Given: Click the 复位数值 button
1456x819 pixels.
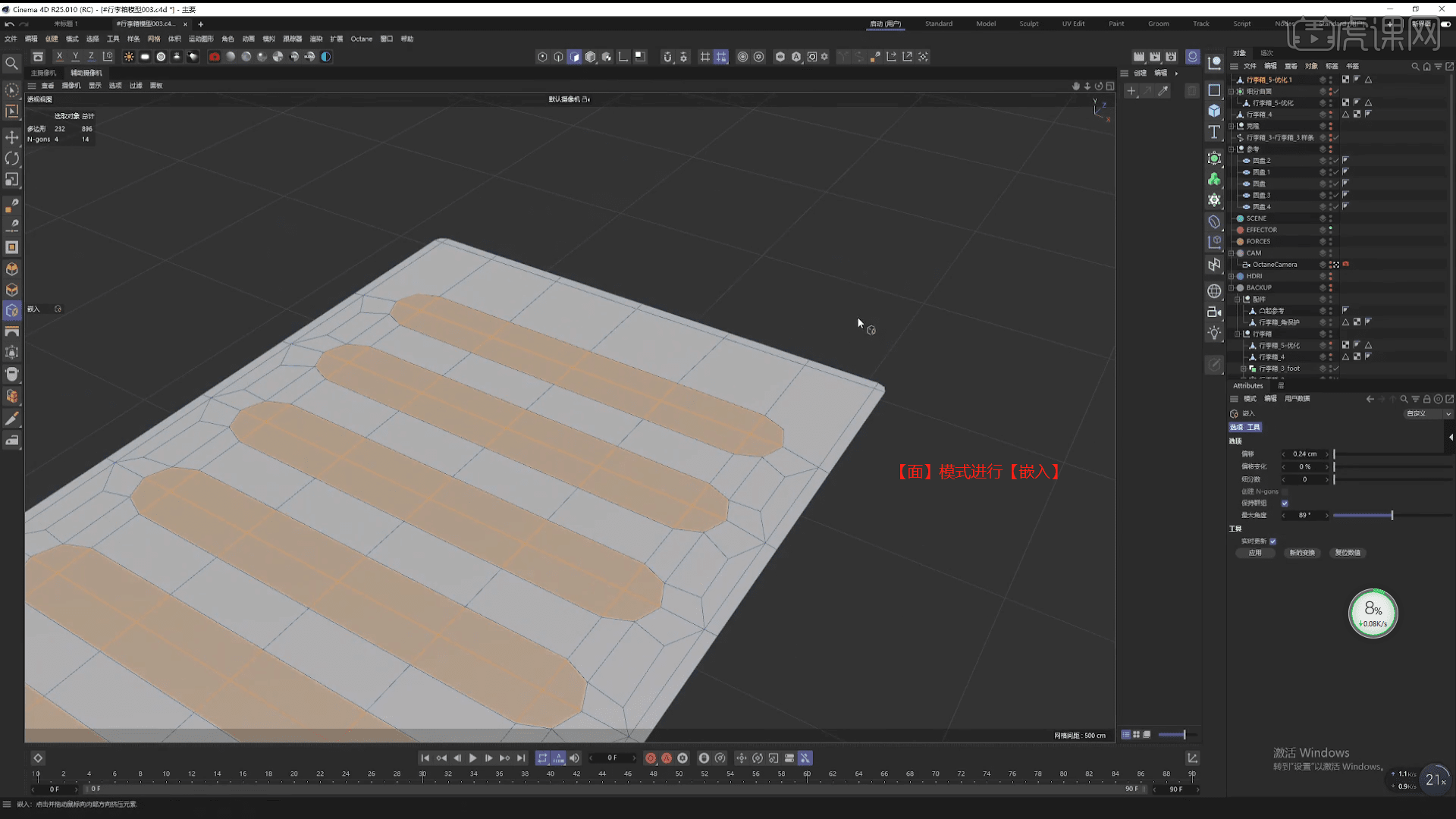Looking at the screenshot, I should (x=1348, y=553).
